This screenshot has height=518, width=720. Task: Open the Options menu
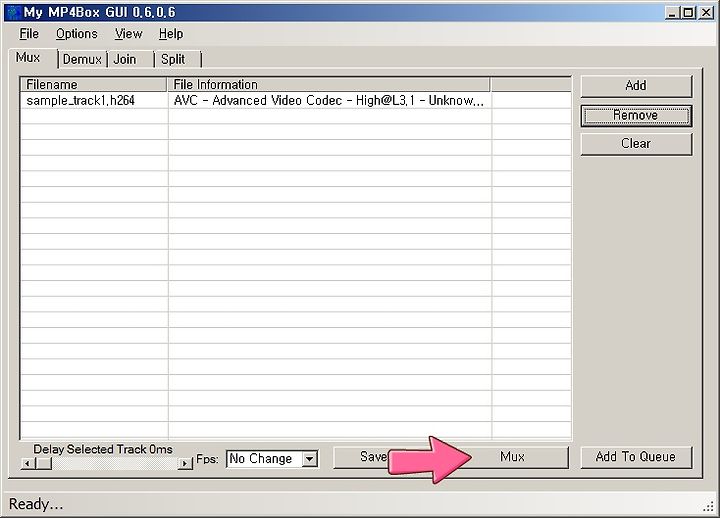[77, 34]
